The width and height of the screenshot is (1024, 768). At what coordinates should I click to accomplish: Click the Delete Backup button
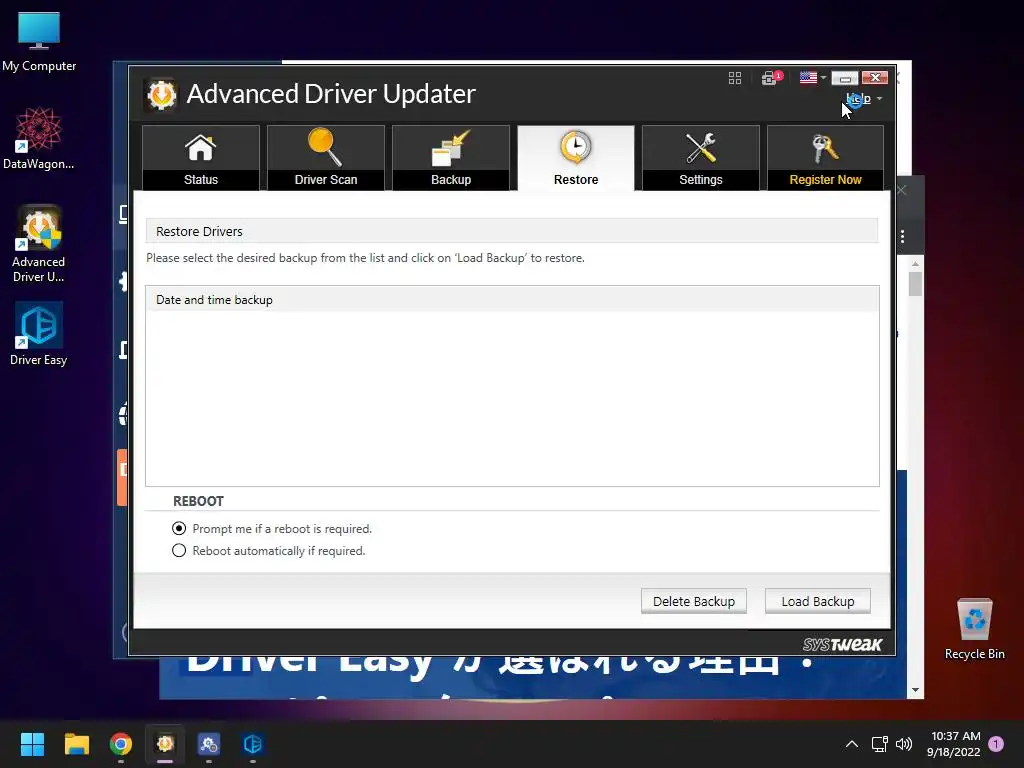pyautogui.click(x=694, y=601)
